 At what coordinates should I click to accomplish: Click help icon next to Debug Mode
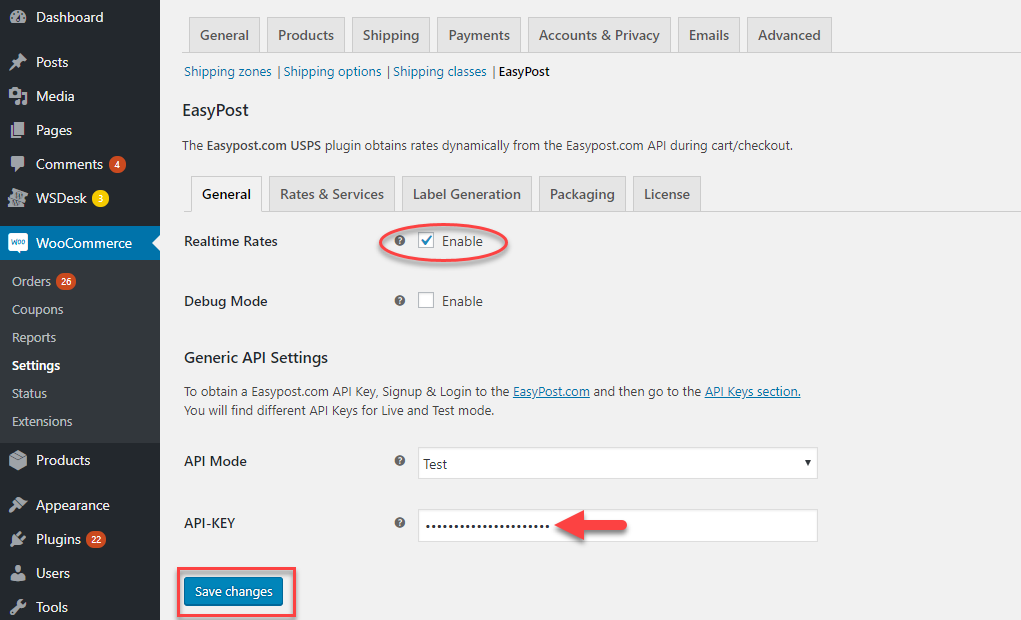click(x=400, y=301)
